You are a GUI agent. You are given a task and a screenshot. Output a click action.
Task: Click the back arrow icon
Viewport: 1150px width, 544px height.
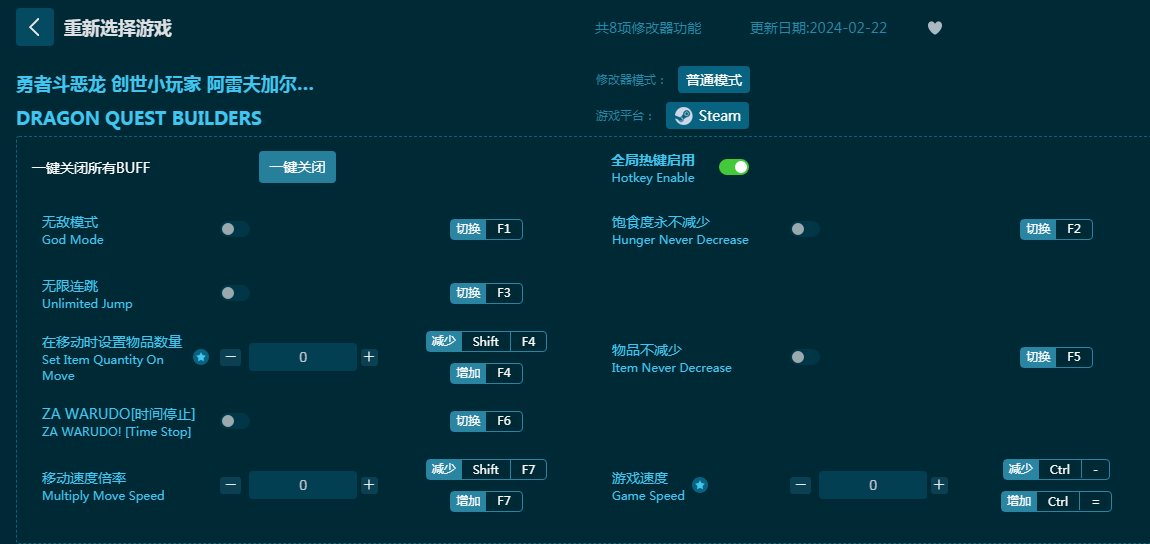pos(35,28)
